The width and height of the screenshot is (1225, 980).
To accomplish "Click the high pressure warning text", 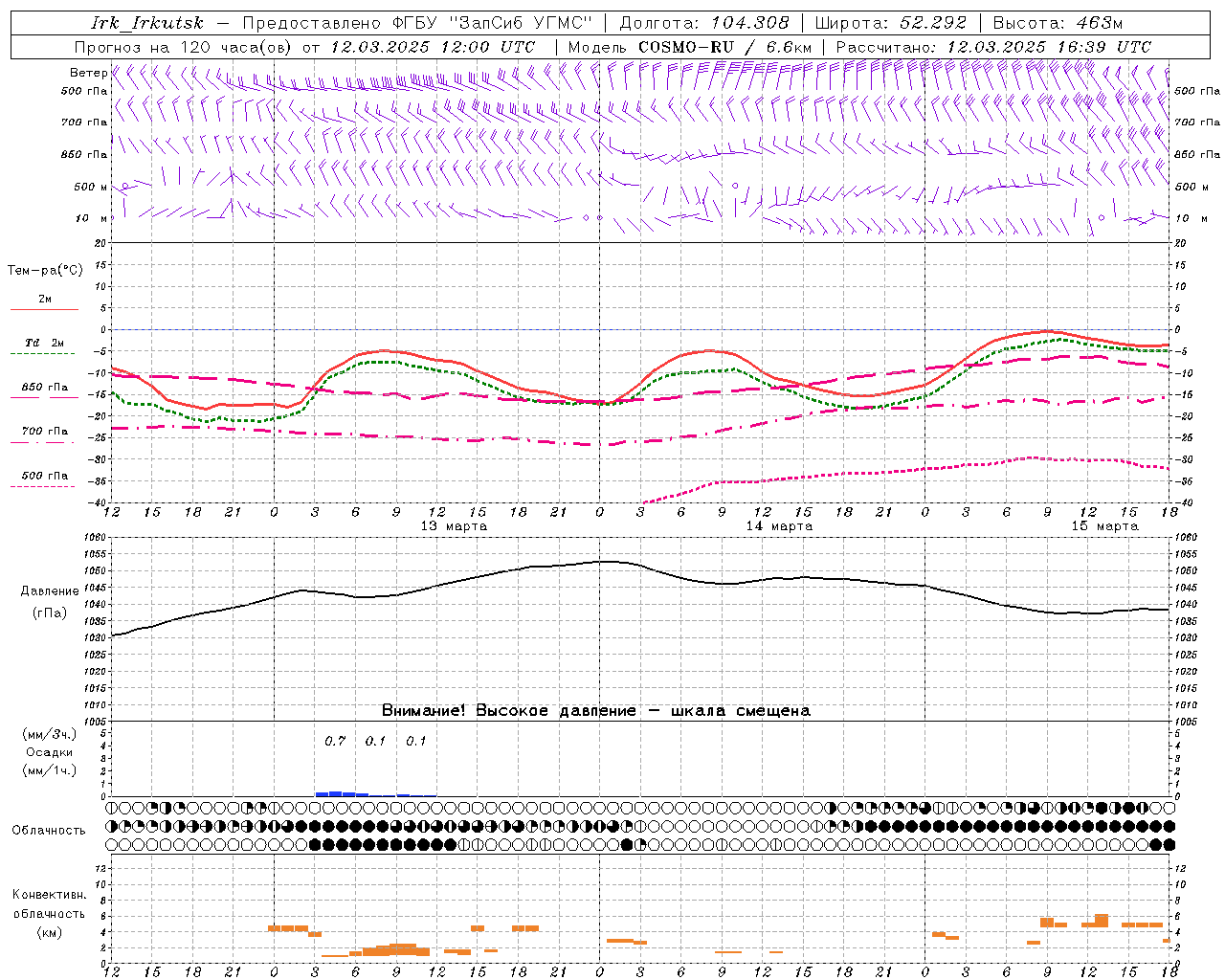I will click(x=595, y=710).
